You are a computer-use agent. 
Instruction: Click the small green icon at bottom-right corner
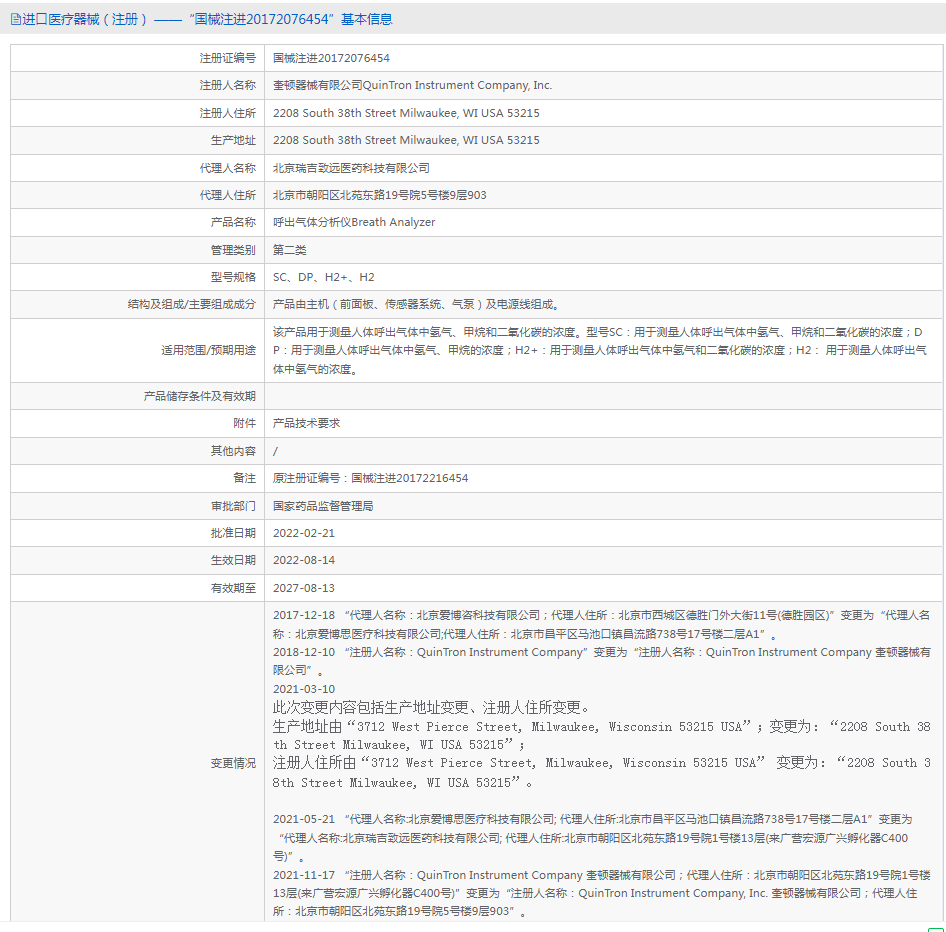click(x=935, y=929)
